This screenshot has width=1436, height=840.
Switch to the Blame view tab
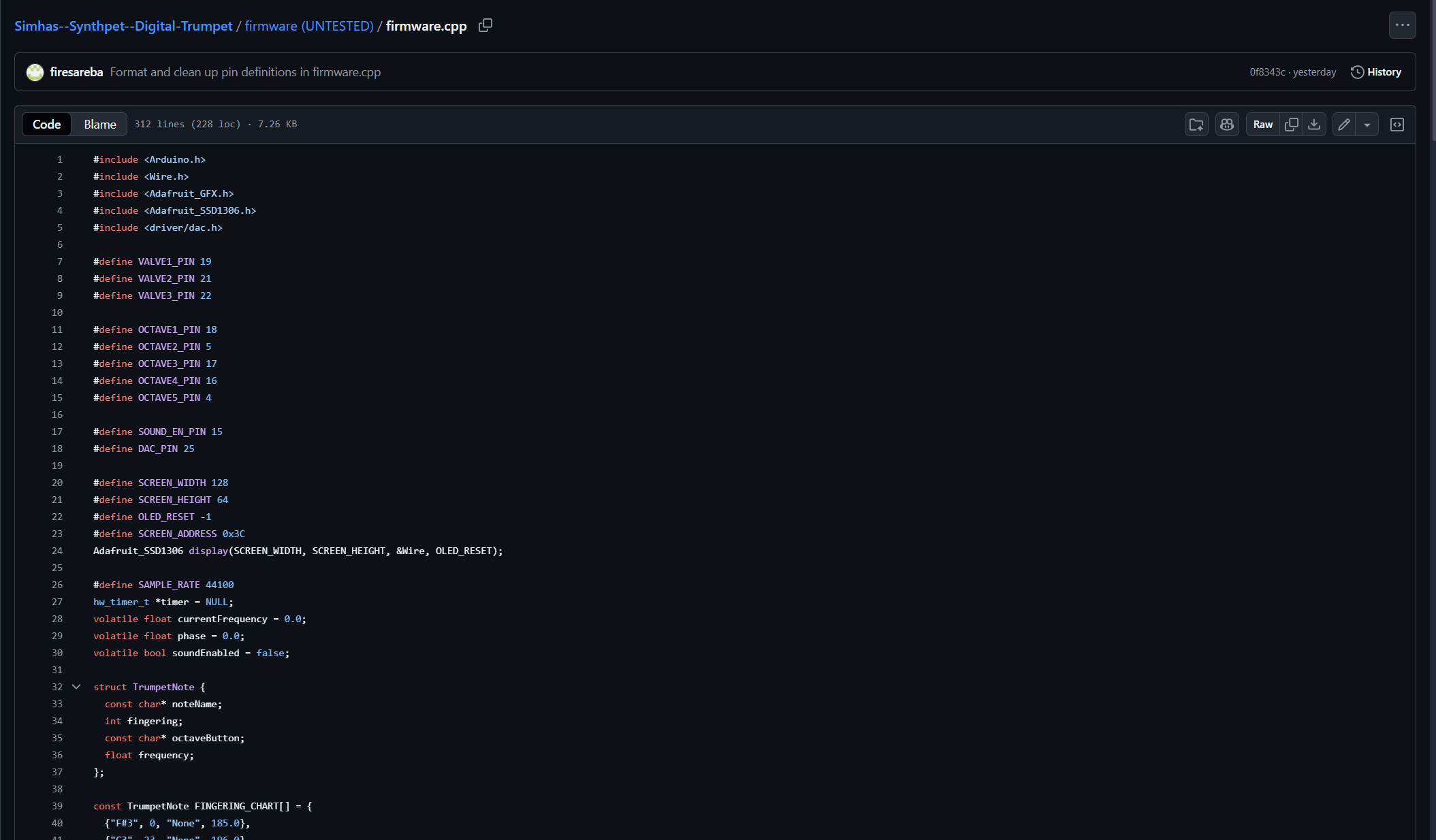[x=99, y=125]
